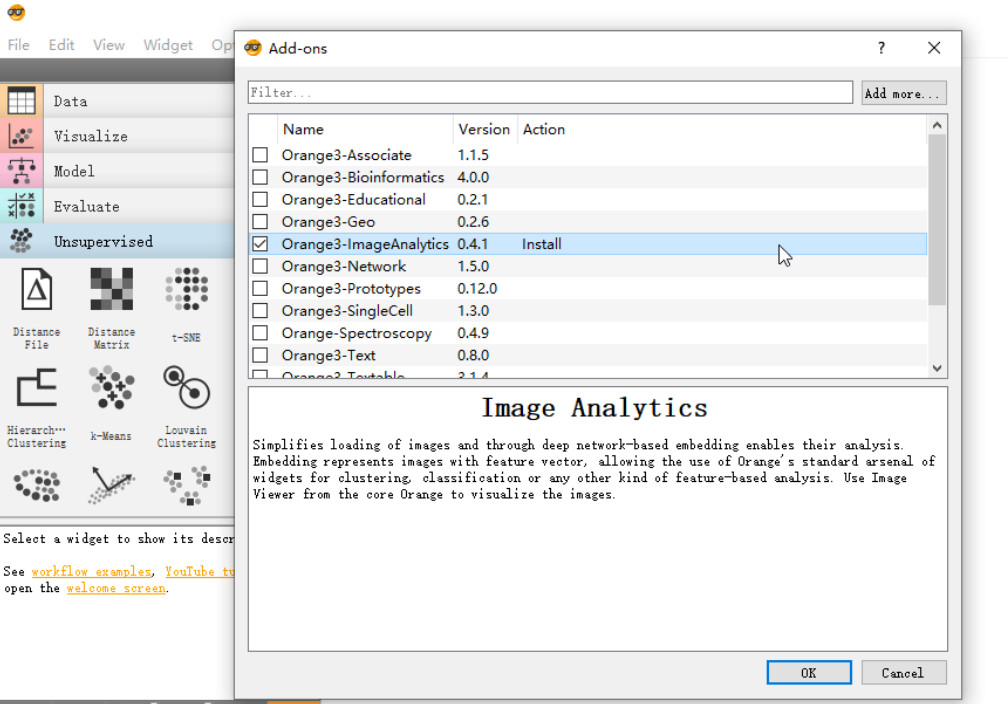
Task: Close the Add-ons dialog
Action: click(934, 48)
